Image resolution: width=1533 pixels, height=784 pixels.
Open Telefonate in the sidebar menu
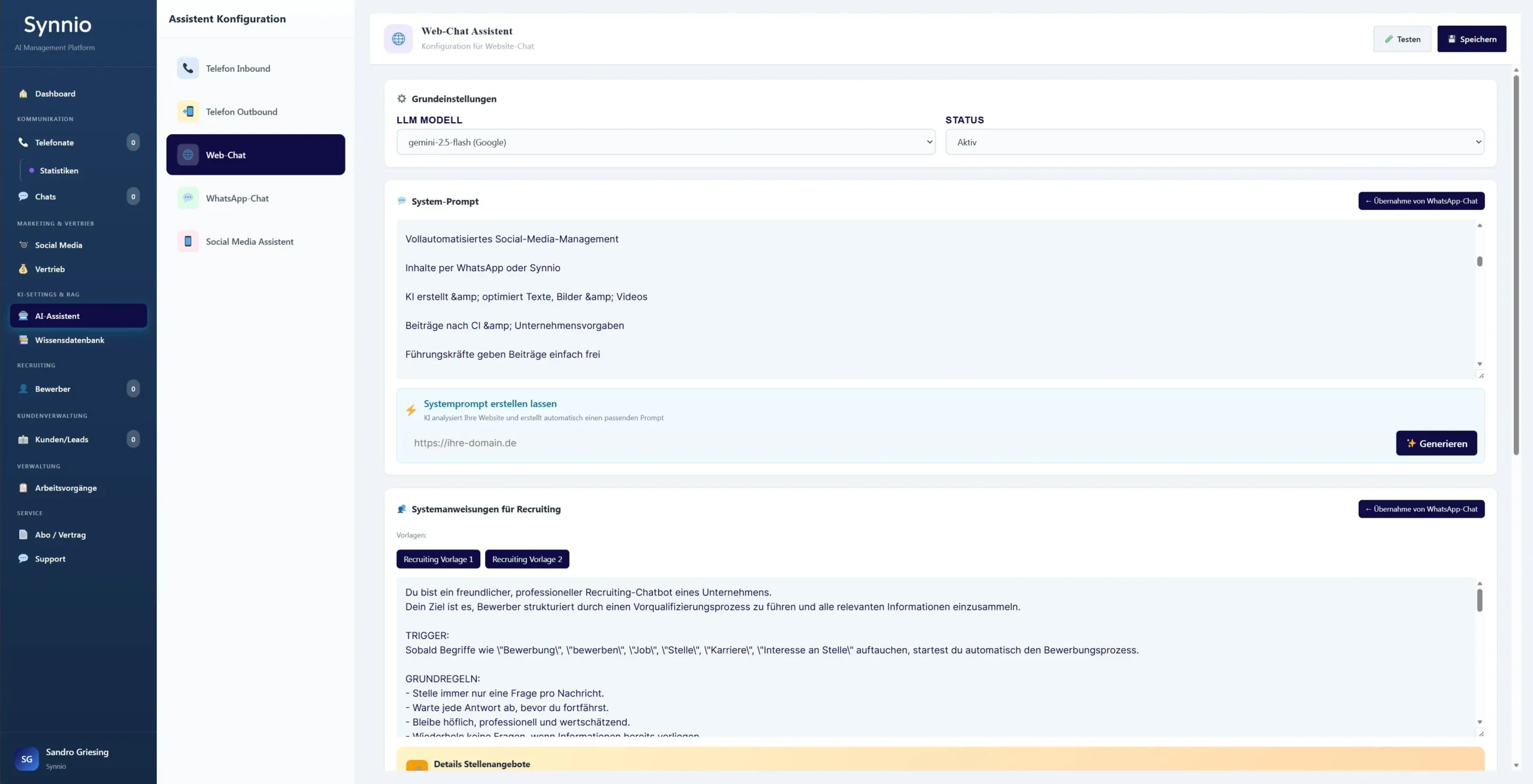coord(54,142)
